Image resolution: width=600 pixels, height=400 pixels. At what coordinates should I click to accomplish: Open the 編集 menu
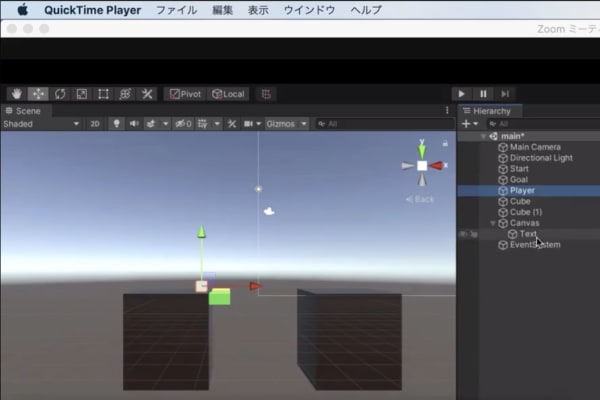(x=222, y=10)
